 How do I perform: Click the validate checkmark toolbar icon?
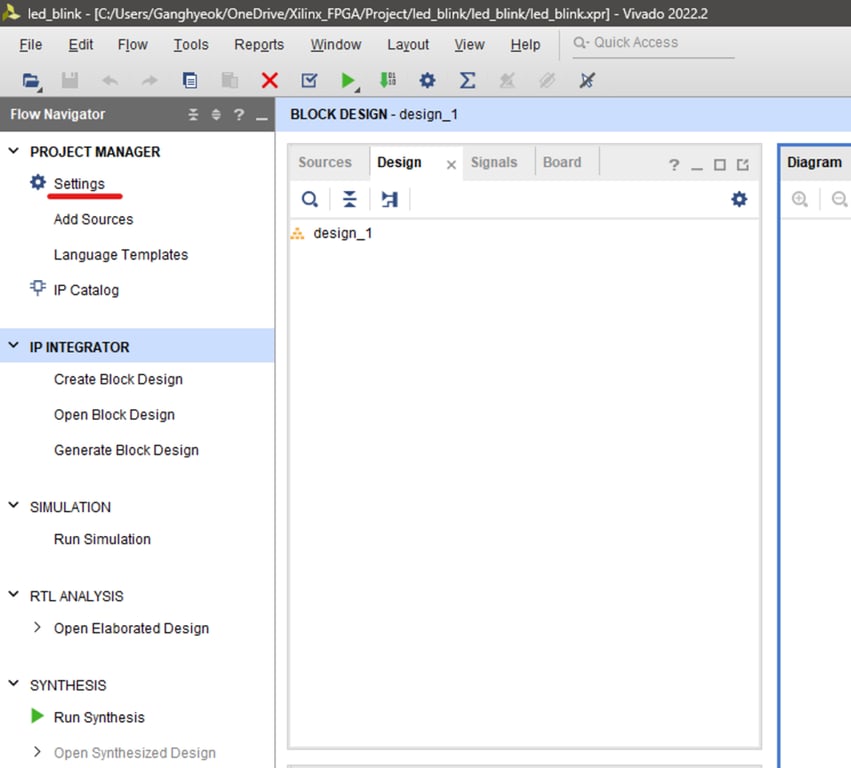pos(309,80)
